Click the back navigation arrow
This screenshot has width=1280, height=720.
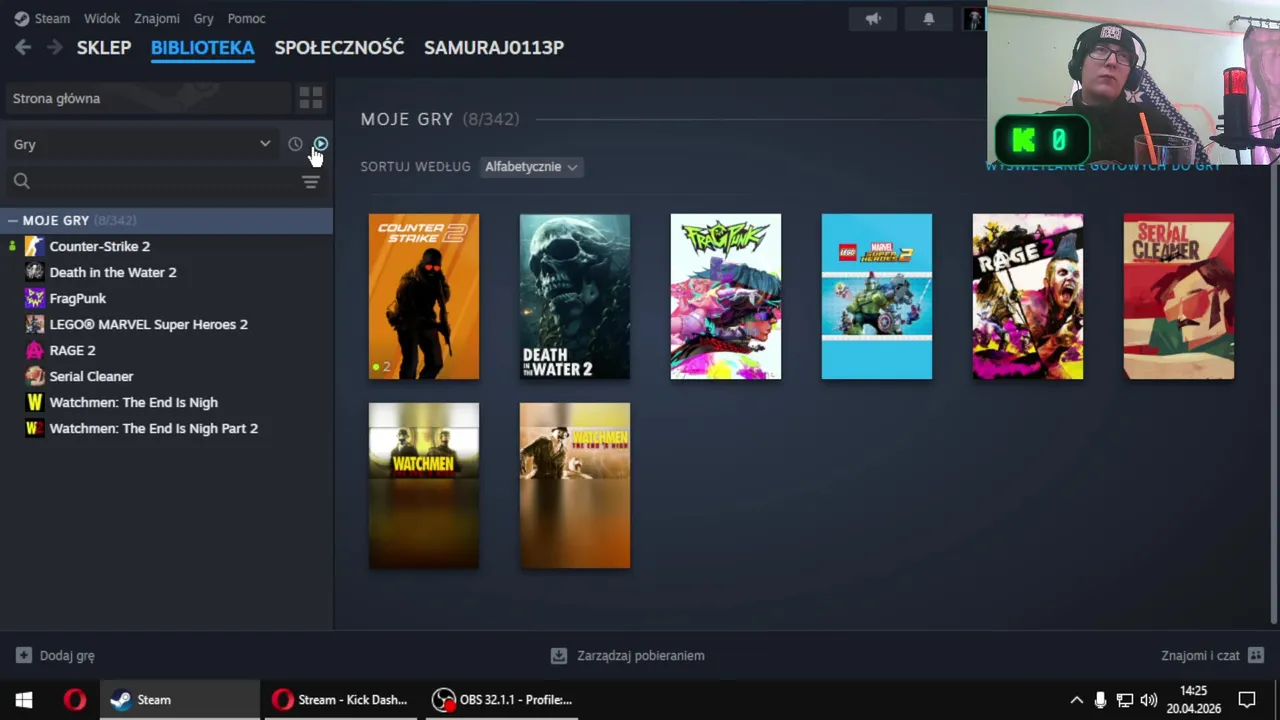tap(23, 47)
